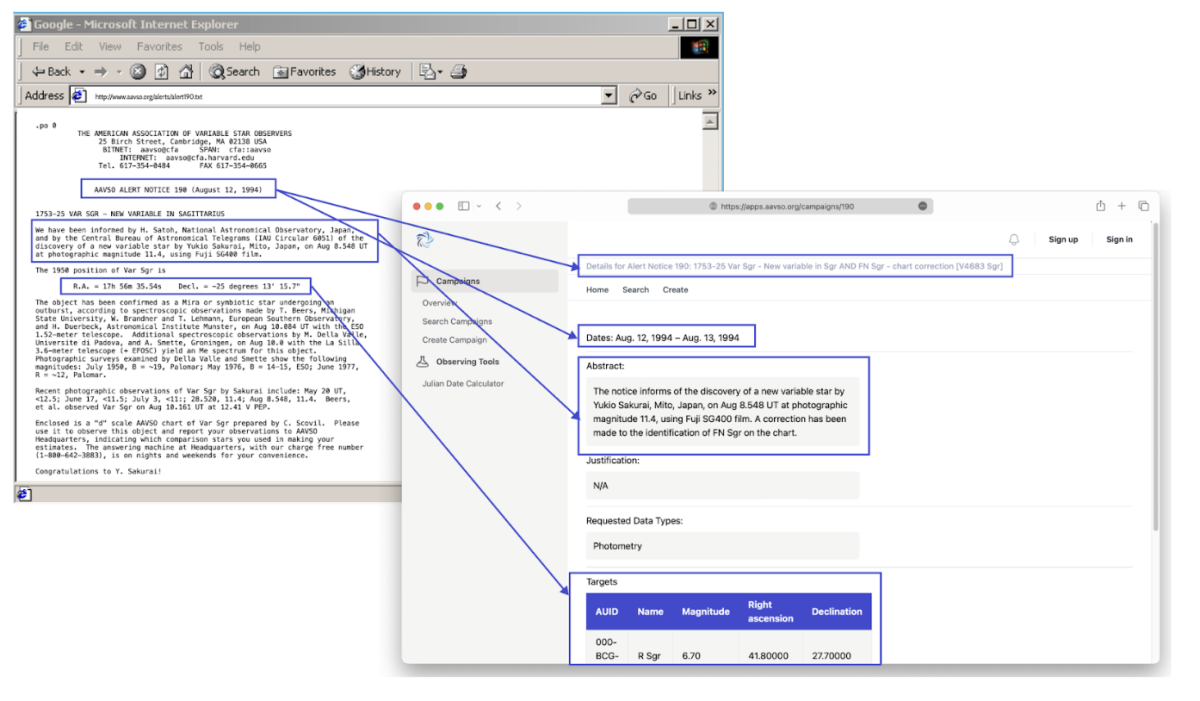Image resolution: width=1200 pixels, height=701 pixels.
Task: Click the Safari tab overview icon
Action: tap(1143, 206)
